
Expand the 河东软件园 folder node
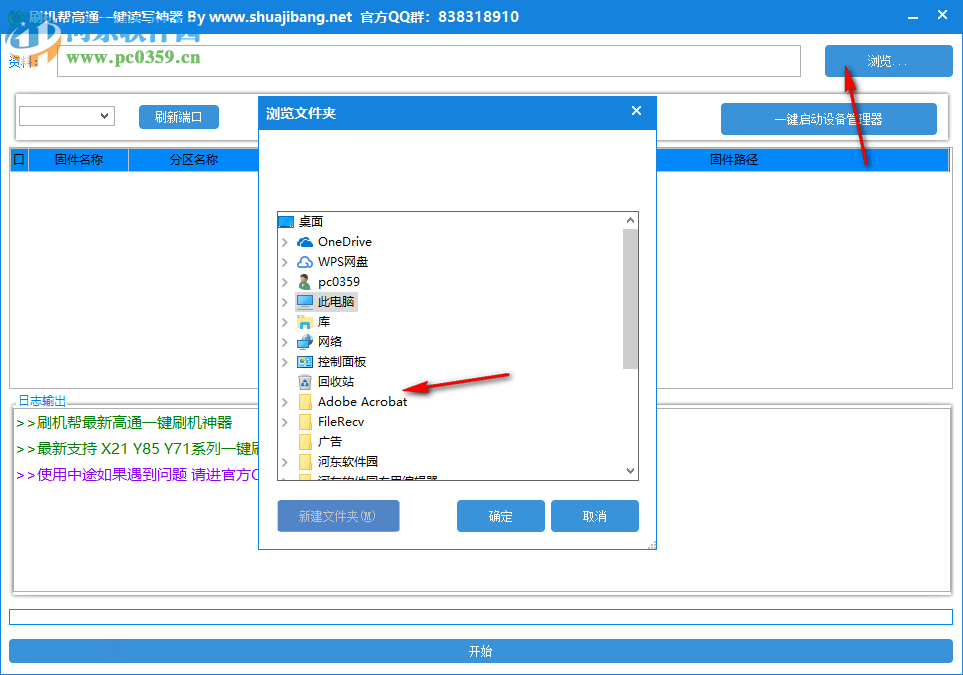click(x=285, y=462)
